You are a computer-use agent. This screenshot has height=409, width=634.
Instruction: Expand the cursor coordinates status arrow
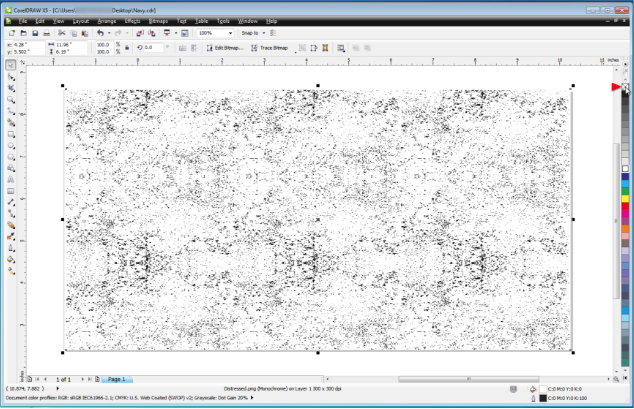point(57,388)
